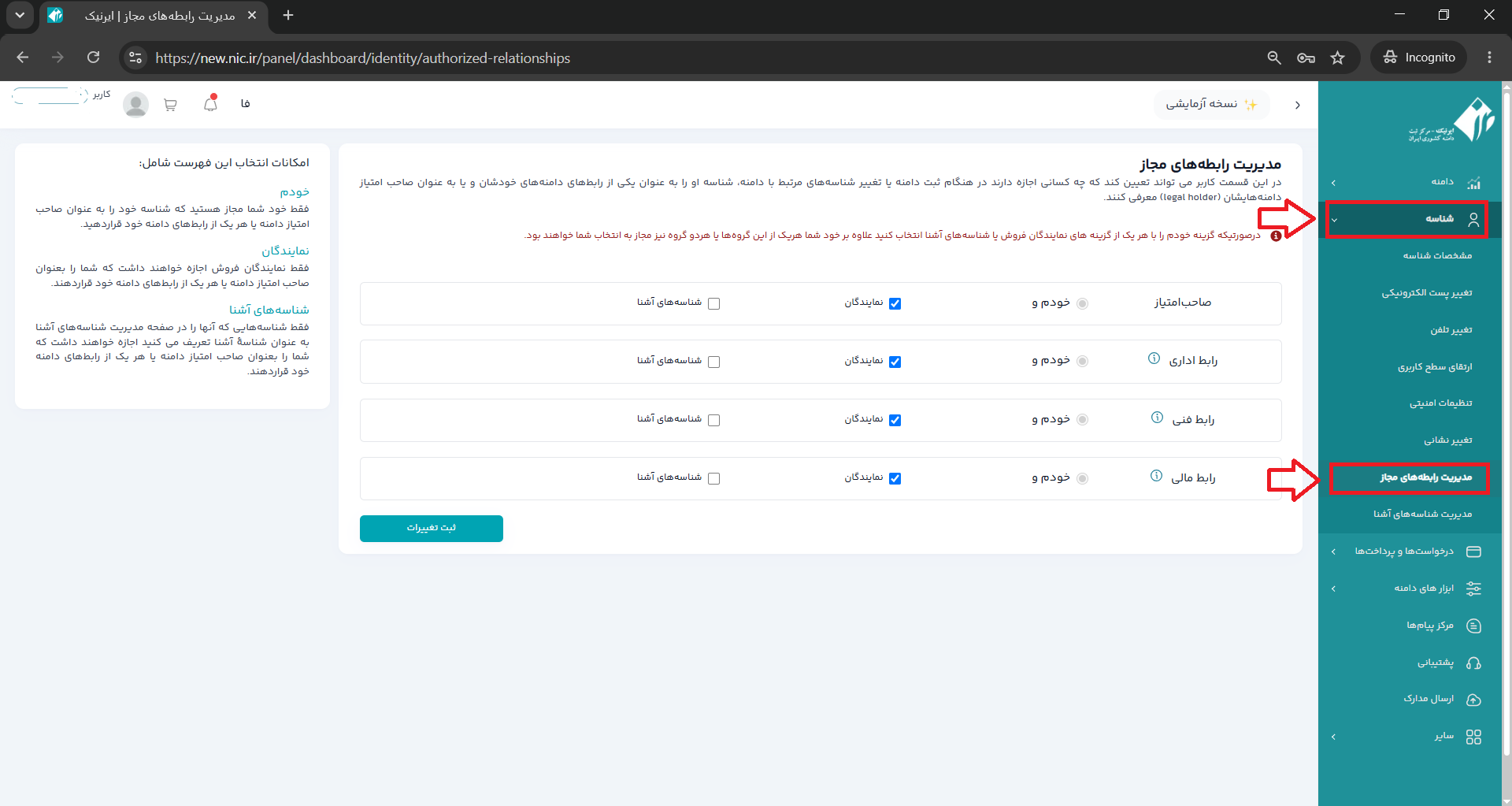Click the شناسه person icon
This screenshot has height=806, width=1512.
1473,220
